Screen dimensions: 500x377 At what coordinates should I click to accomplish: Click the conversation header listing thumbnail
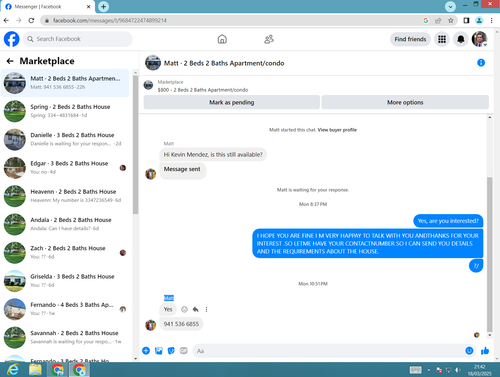click(x=153, y=63)
